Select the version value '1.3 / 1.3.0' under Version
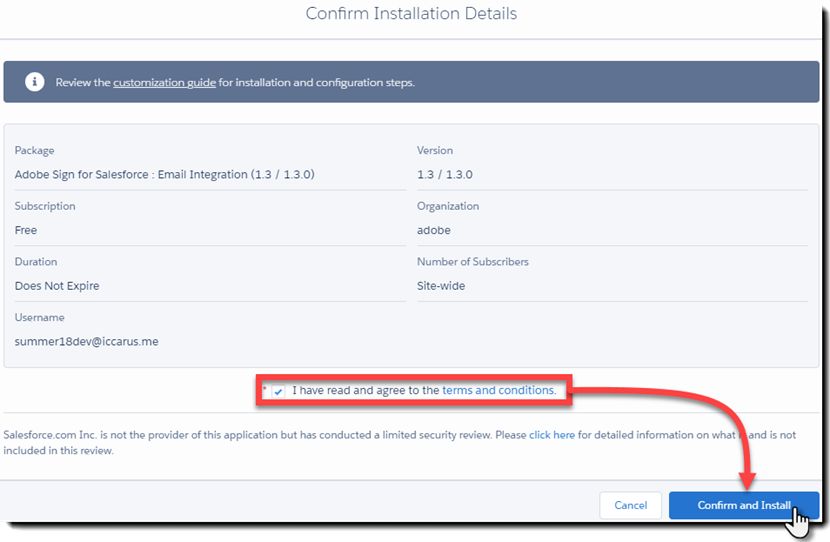Image resolution: width=830 pixels, height=542 pixels. tap(445, 174)
